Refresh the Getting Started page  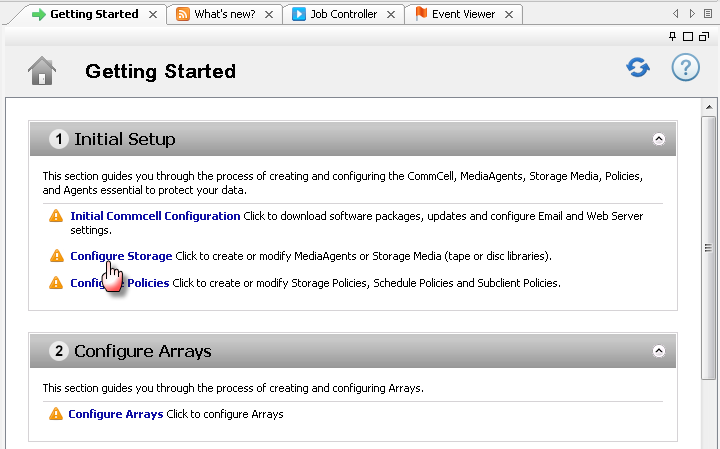[638, 67]
